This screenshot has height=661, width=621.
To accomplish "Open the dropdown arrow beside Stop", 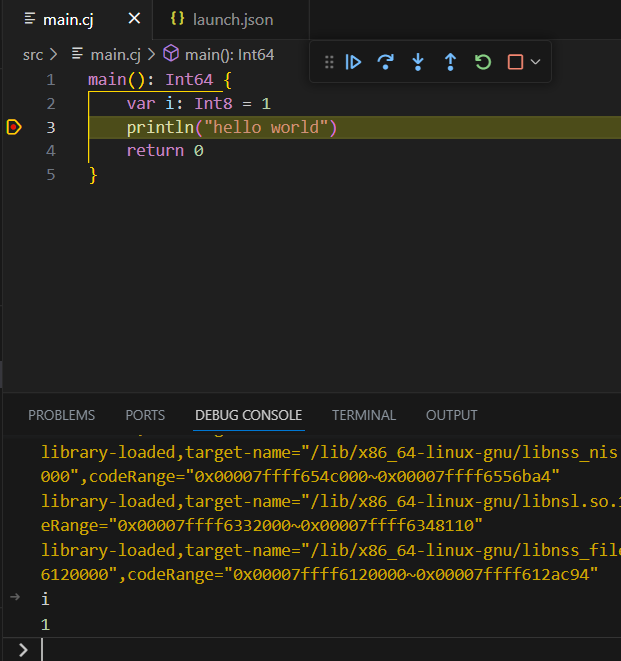I will (536, 62).
